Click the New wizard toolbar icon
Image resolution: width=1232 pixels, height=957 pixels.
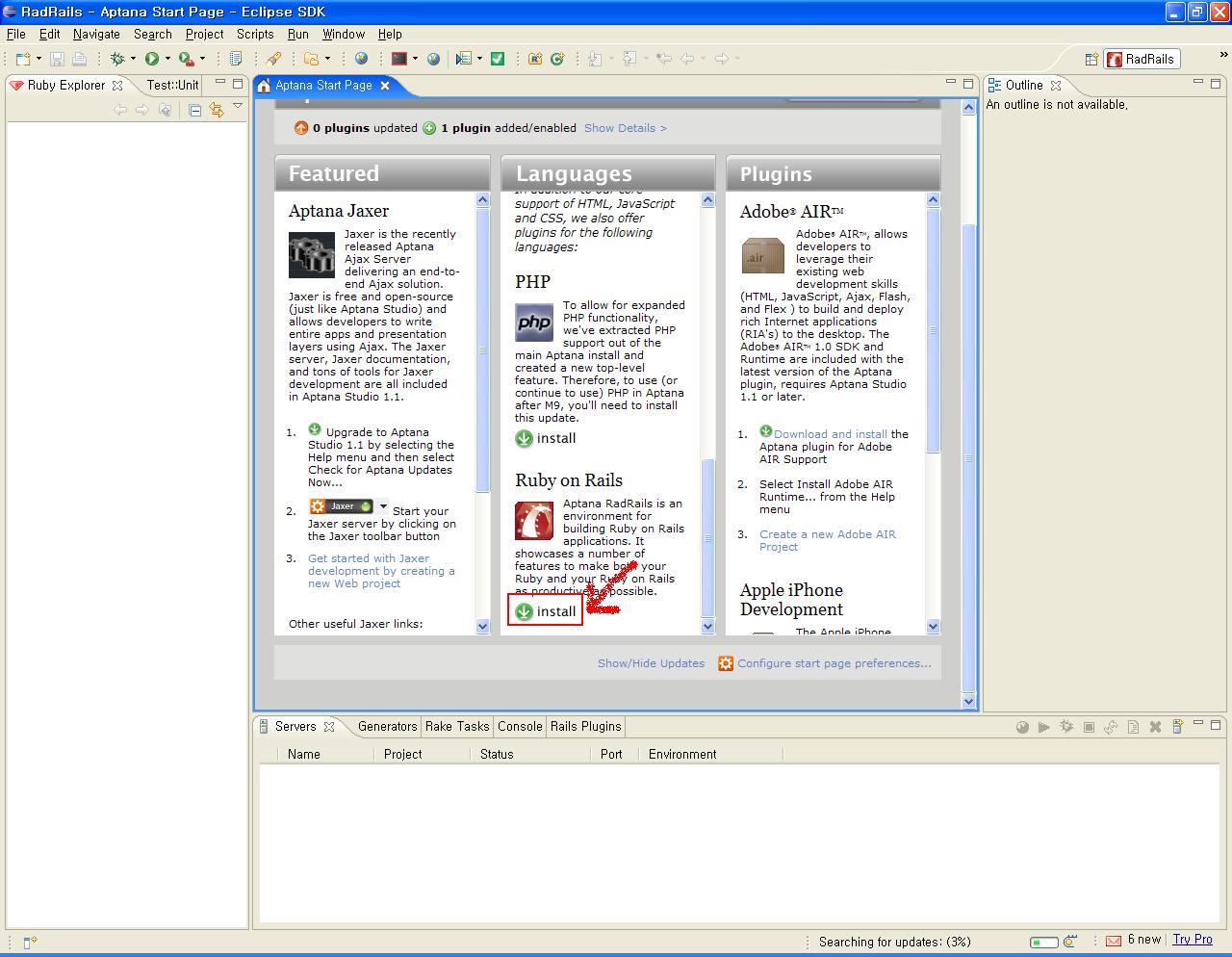[x=22, y=59]
